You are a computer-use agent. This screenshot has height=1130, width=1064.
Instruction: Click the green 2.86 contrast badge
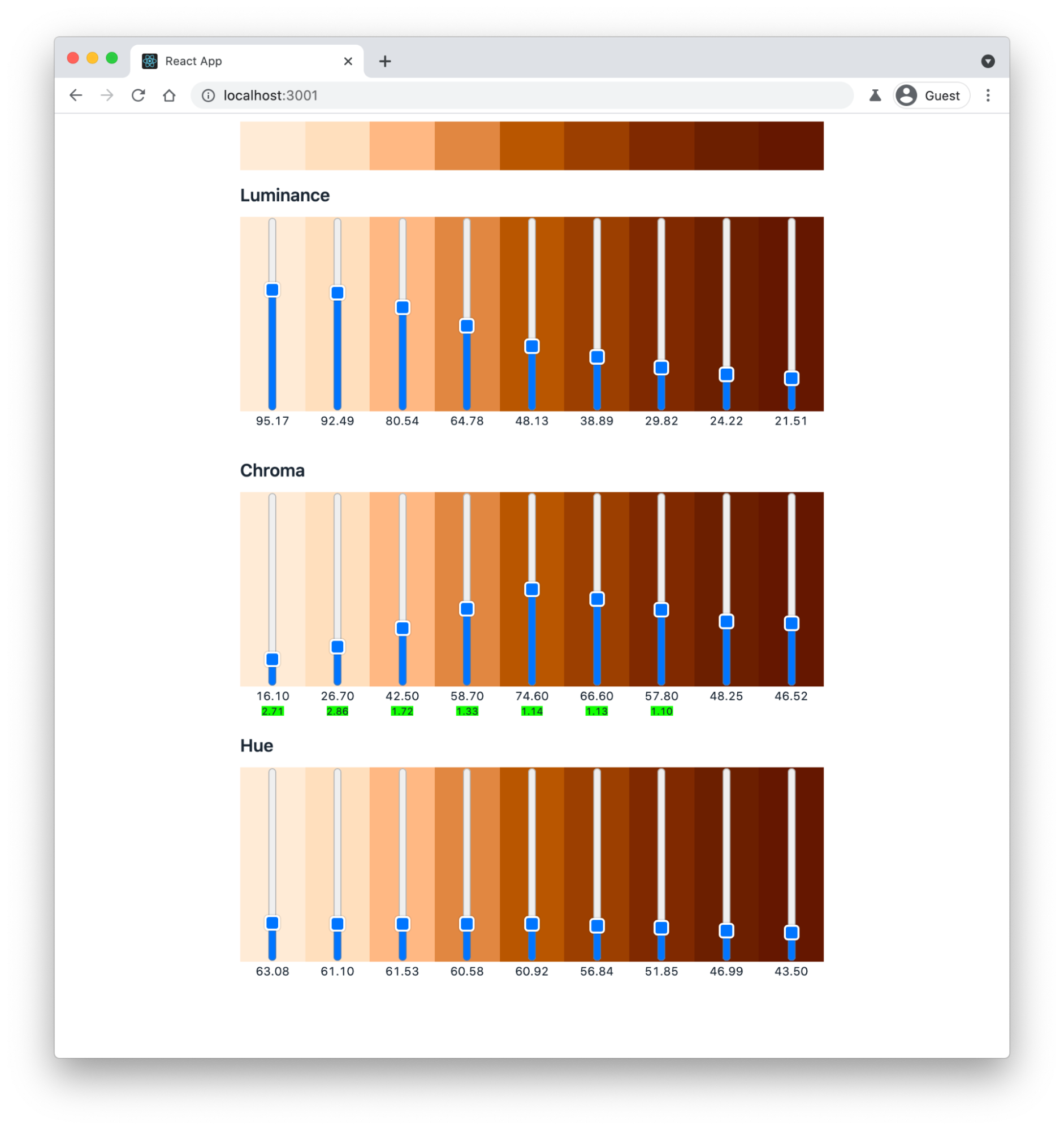tap(337, 711)
